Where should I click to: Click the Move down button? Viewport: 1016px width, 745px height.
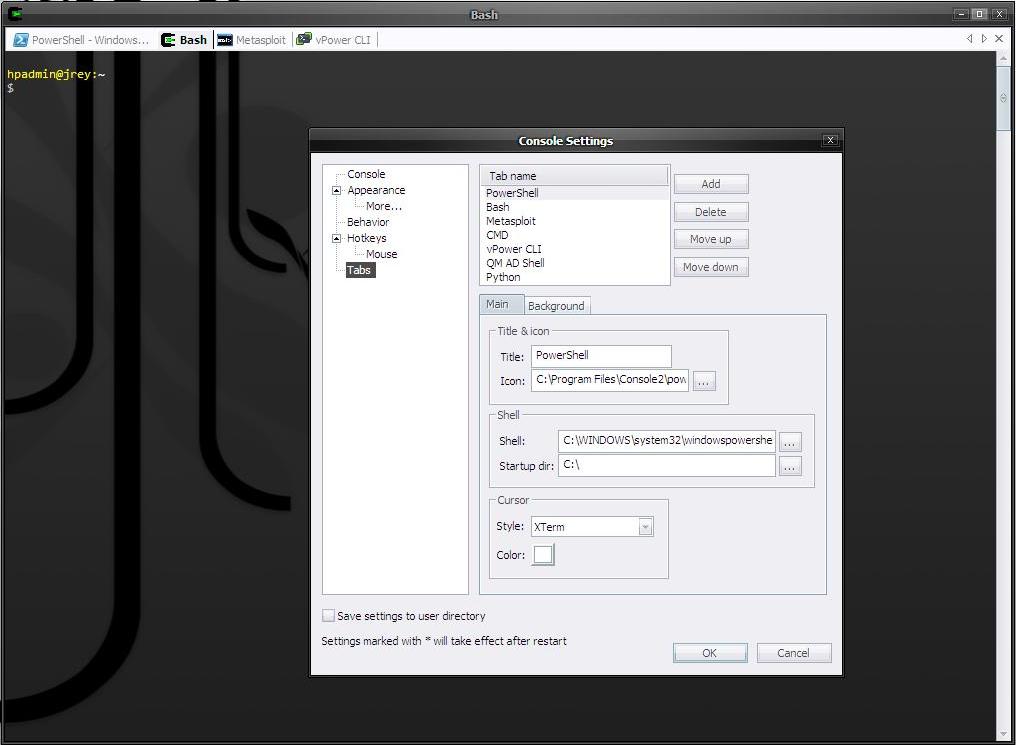coord(710,266)
